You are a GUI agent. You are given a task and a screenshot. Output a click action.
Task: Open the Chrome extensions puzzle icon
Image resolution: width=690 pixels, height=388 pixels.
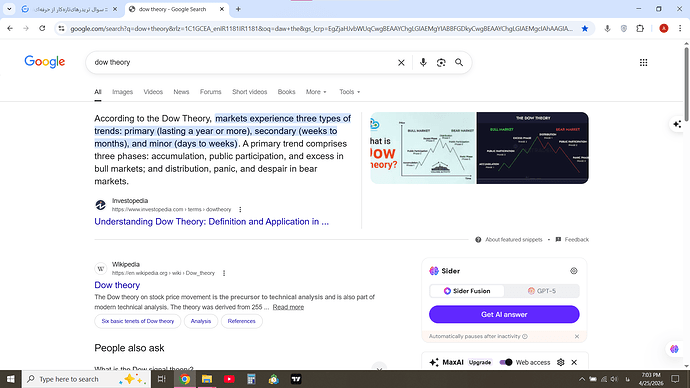640,29
